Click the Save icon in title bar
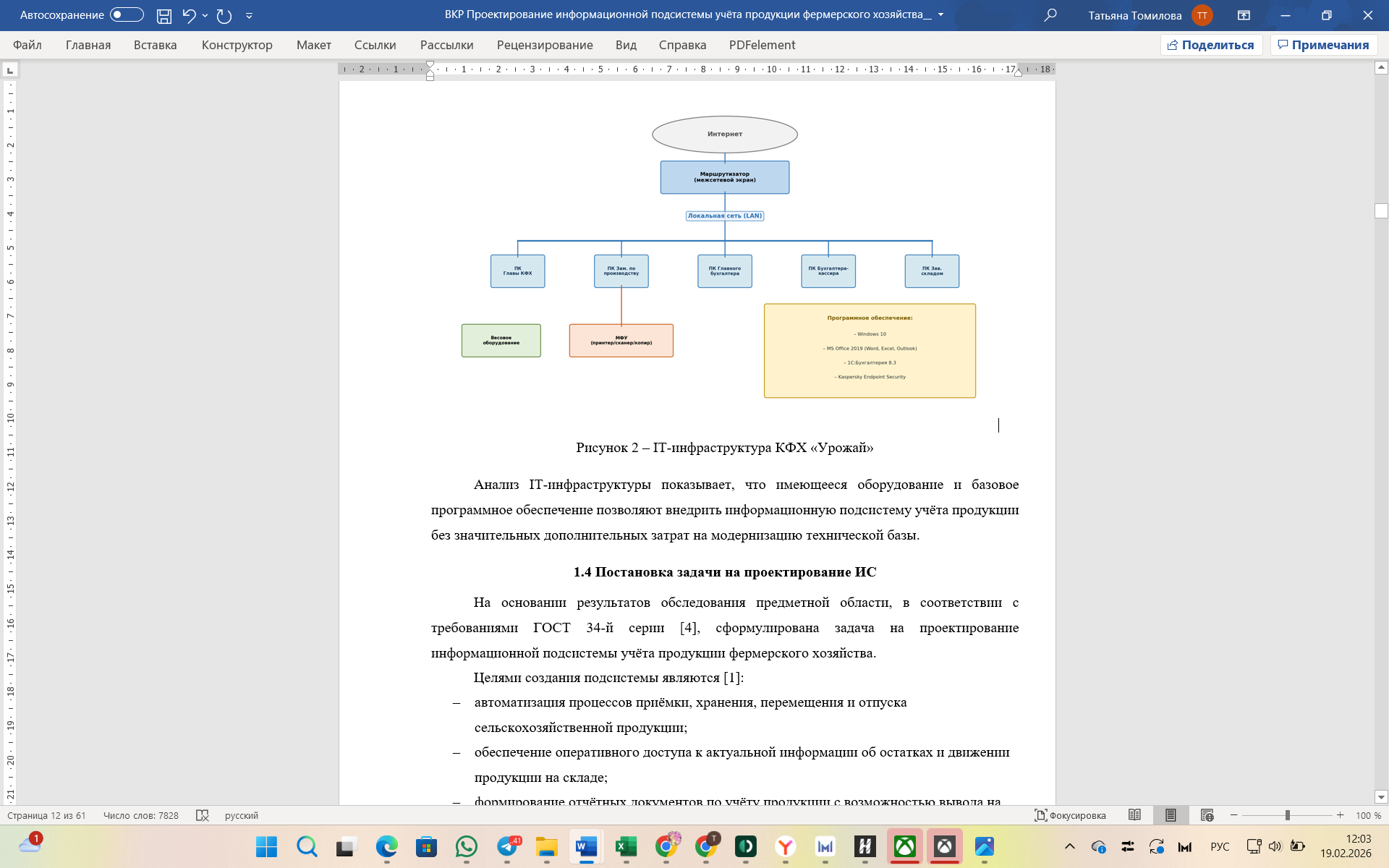Image resolution: width=1389 pixels, height=868 pixels. (164, 15)
